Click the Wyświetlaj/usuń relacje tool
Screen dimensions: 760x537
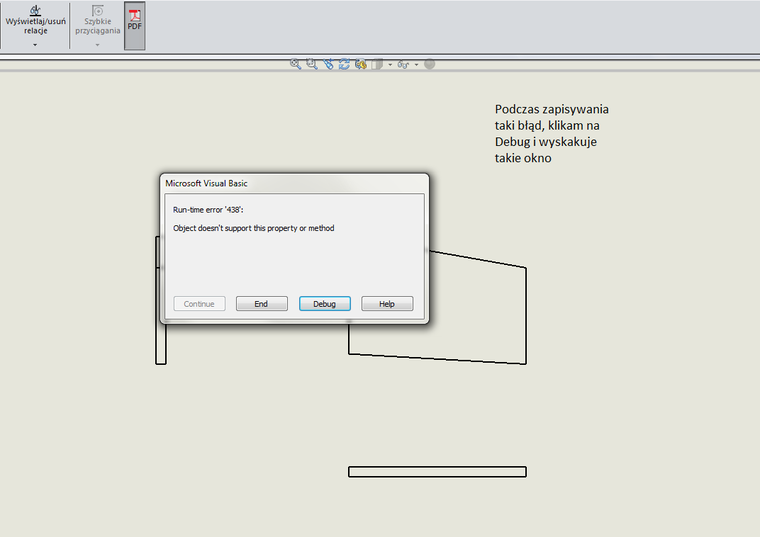coord(35,21)
